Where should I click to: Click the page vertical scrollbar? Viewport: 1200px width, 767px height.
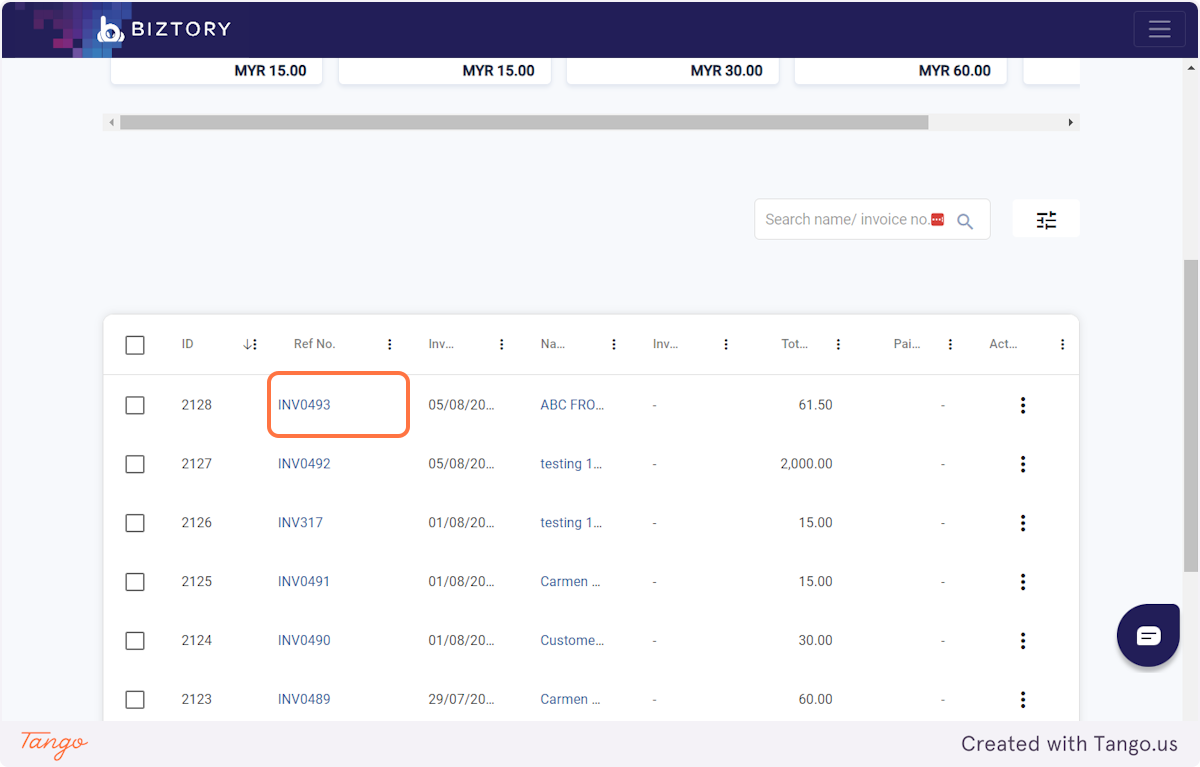[1190, 415]
